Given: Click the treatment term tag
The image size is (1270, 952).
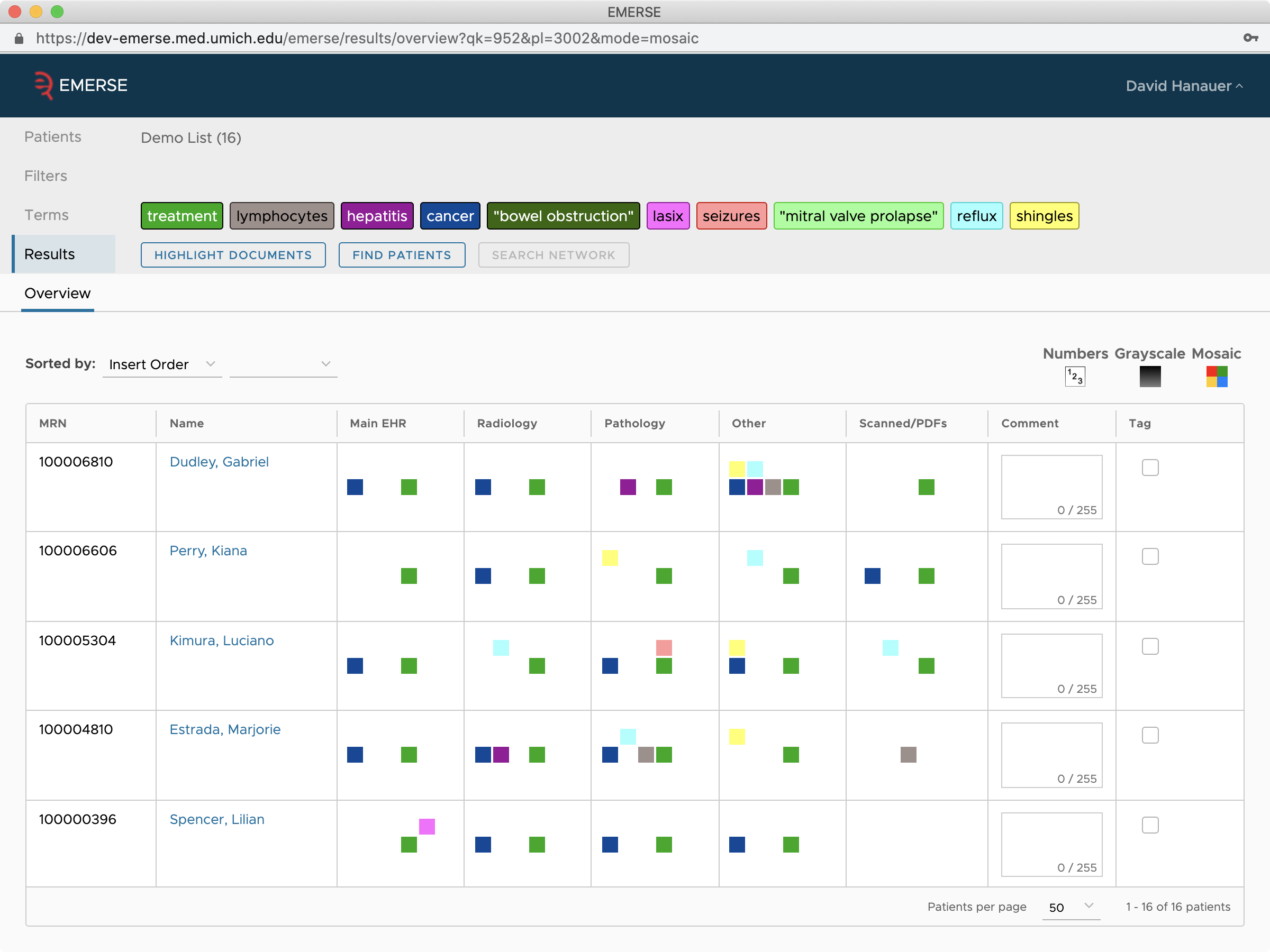Looking at the screenshot, I should (182, 216).
